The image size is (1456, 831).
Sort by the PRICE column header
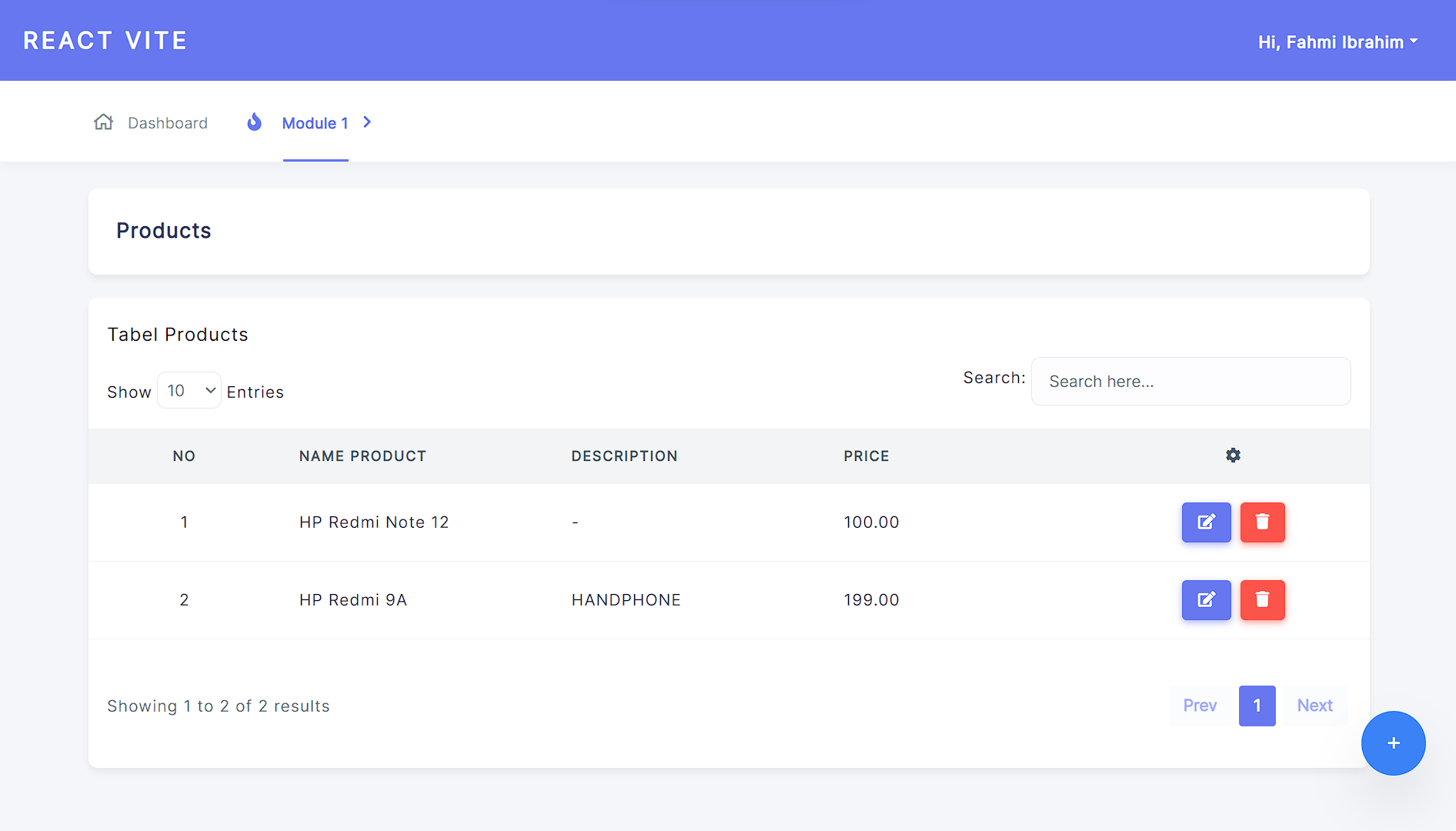pyautogui.click(x=867, y=456)
